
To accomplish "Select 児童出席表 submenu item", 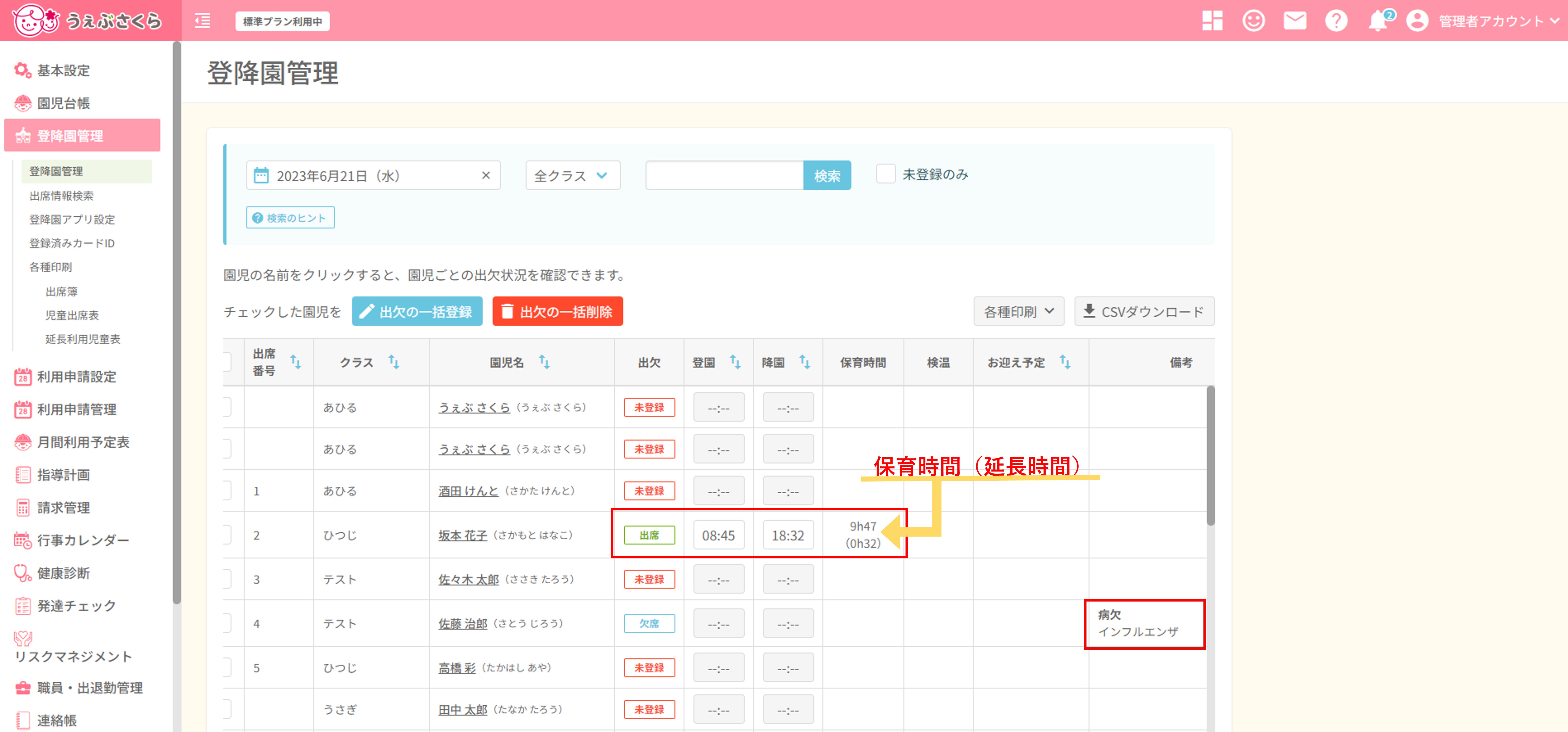I will (72, 315).
